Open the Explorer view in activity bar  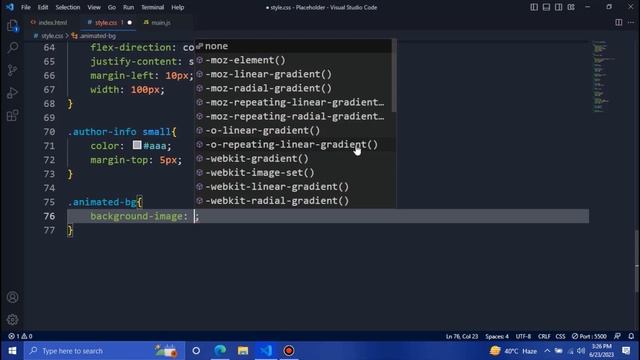(13, 26)
